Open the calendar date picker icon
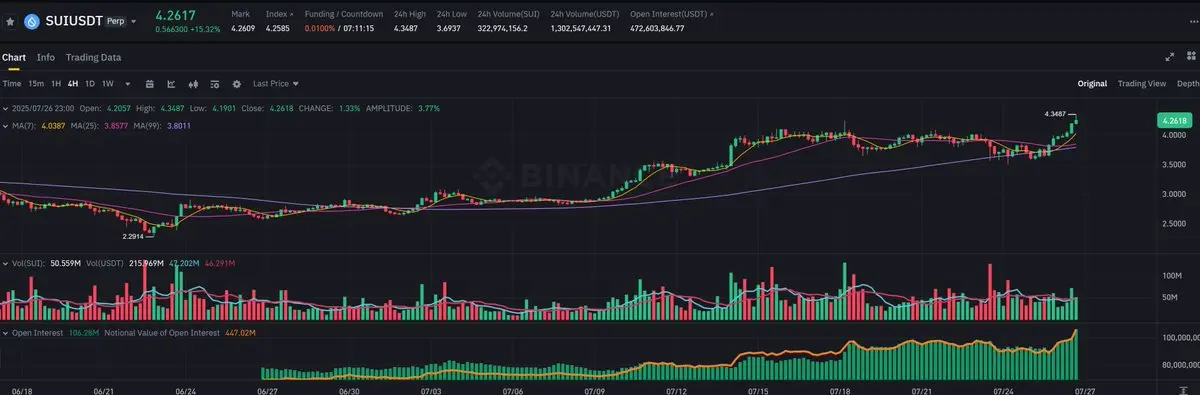The width and height of the screenshot is (1200, 395). click(150, 84)
